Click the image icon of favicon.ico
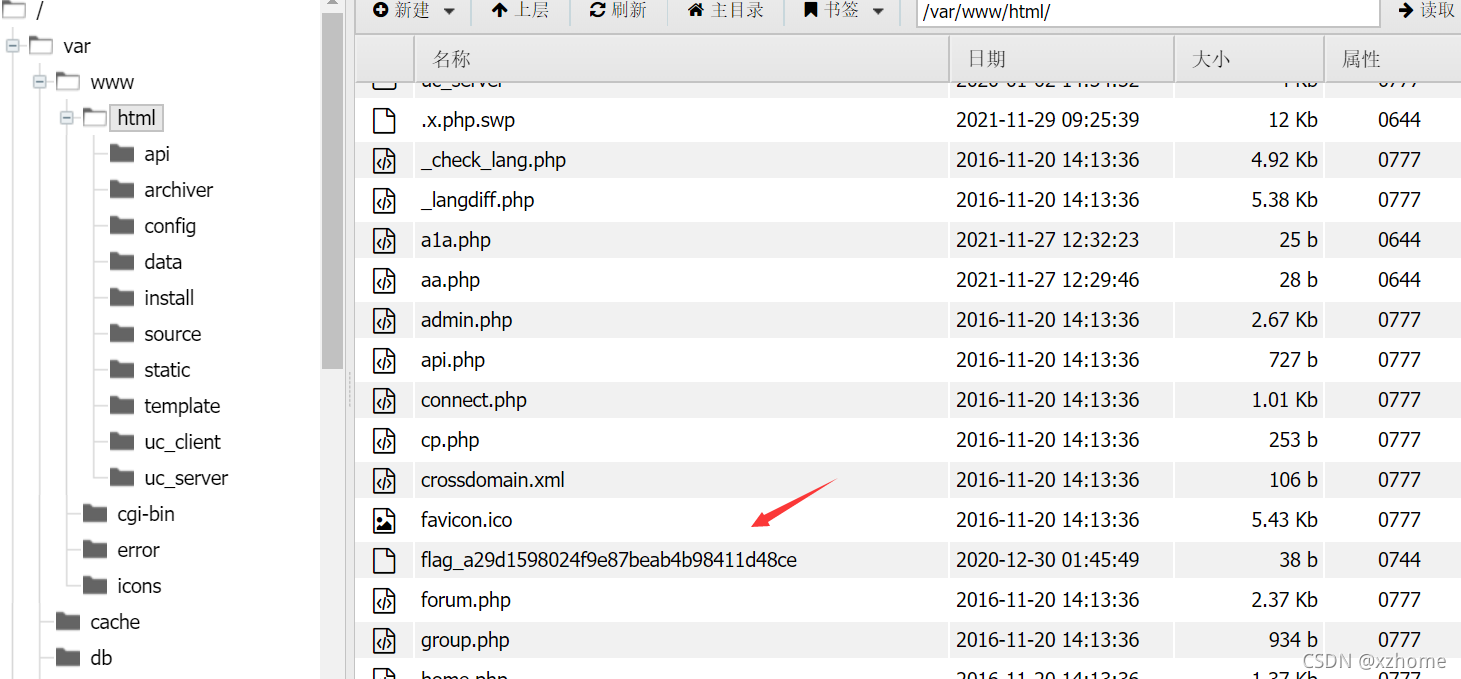This screenshot has width=1461, height=679. (x=384, y=520)
